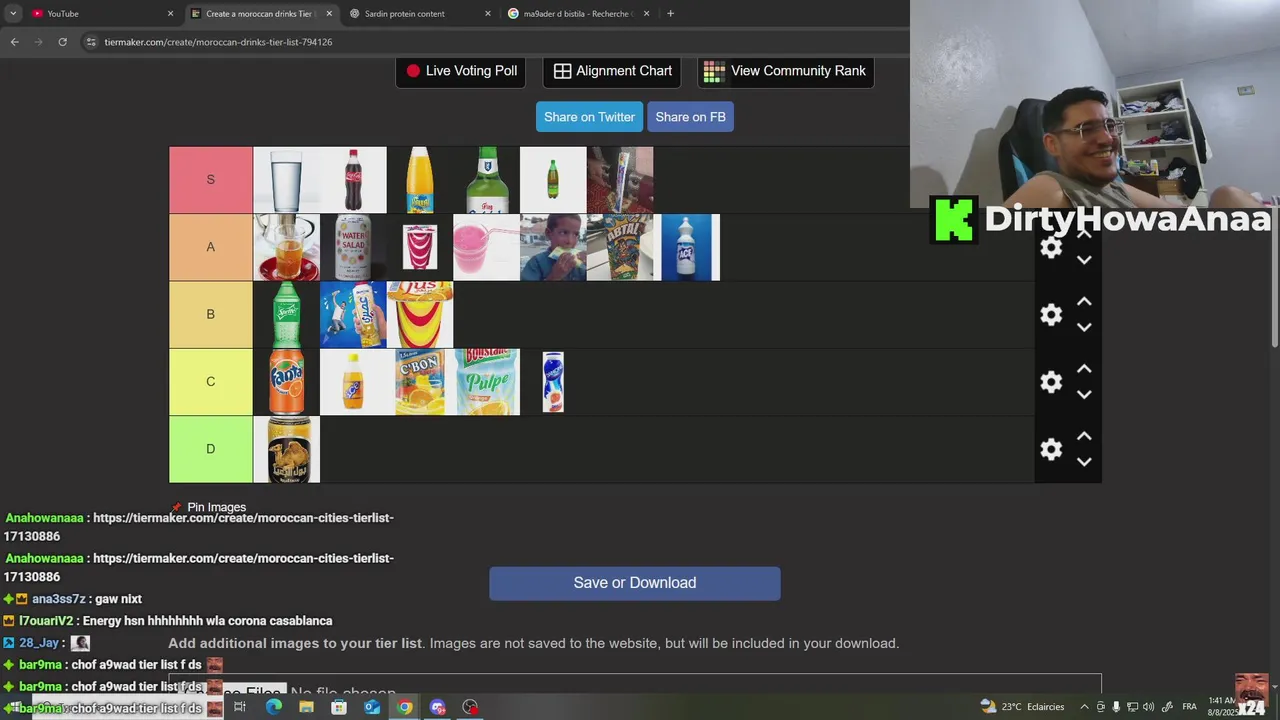Select the black gold can in D tier
The height and width of the screenshot is (720, 1280).
tap(286, 449)
